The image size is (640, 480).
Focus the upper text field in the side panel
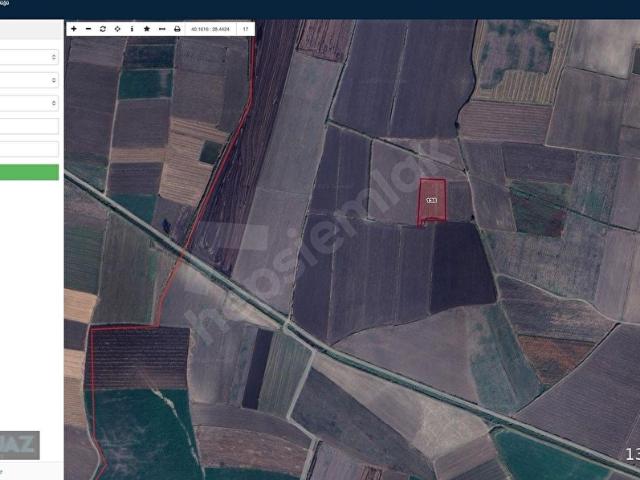(29, 126)
